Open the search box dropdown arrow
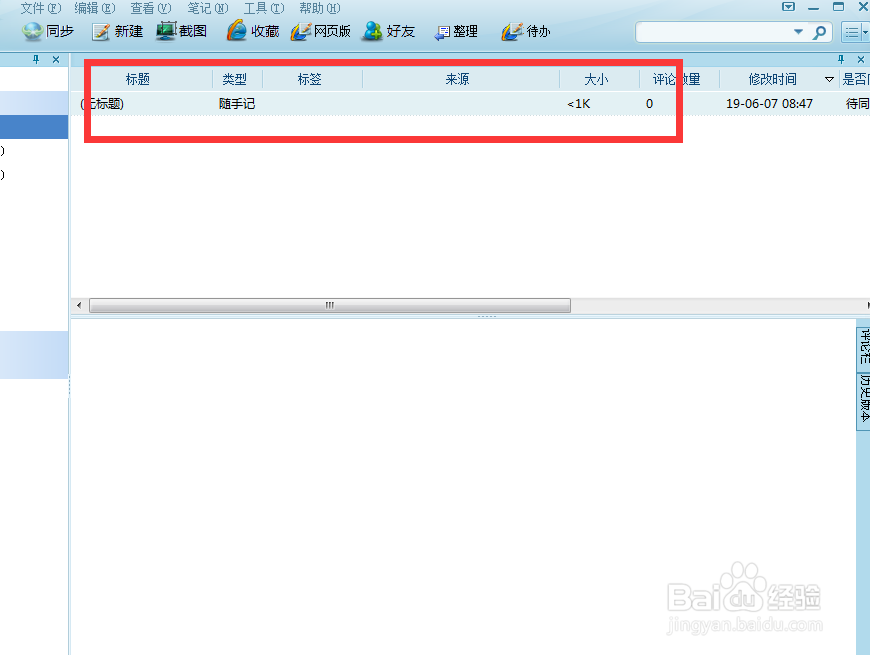The image size is (870, 655). [x=798, y=31]
